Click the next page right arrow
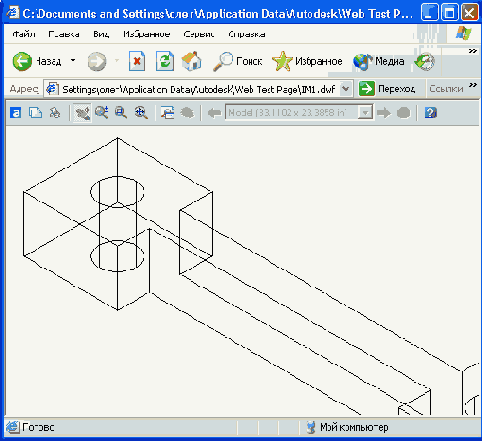The image size is (482, 441). [x=384, y=113]
